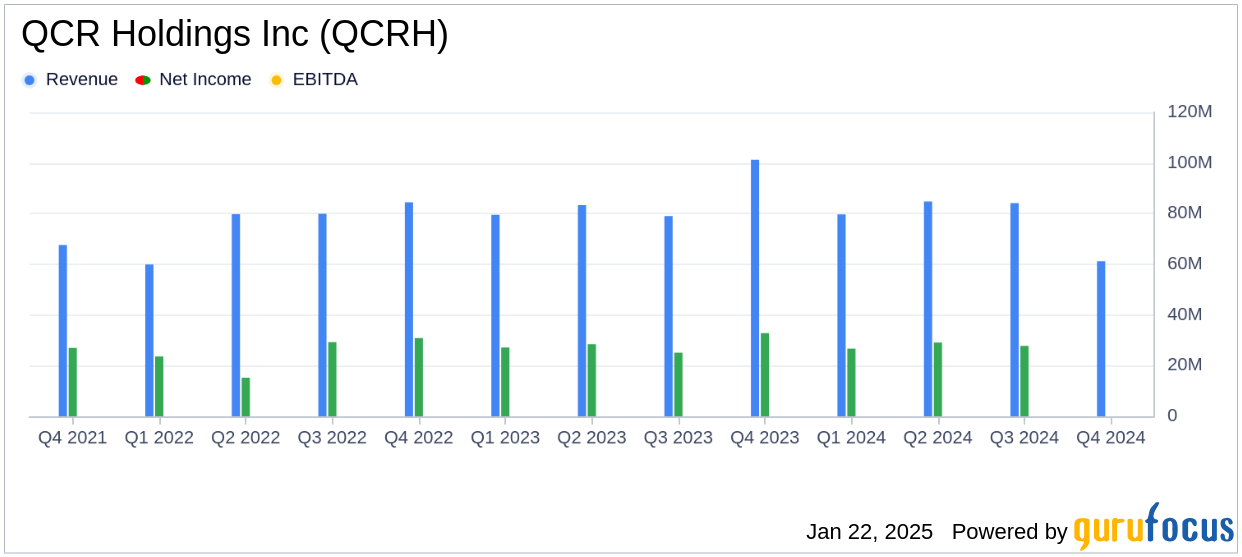Screen dimensions: 1242x557
Task: Click the blue Revenue legend dot
Action: tap(30, 80)
